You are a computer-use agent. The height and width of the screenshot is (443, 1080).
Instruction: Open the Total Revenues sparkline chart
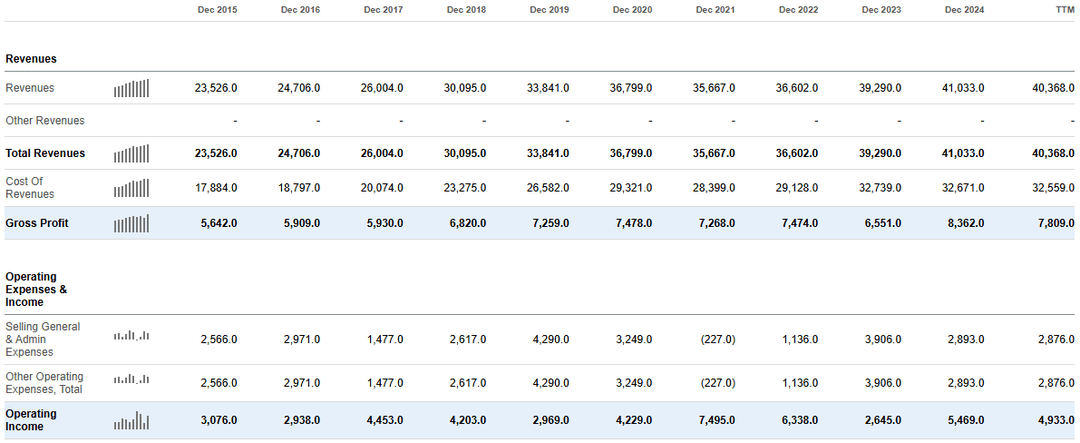pyautogui.click(x=131, y=154)
